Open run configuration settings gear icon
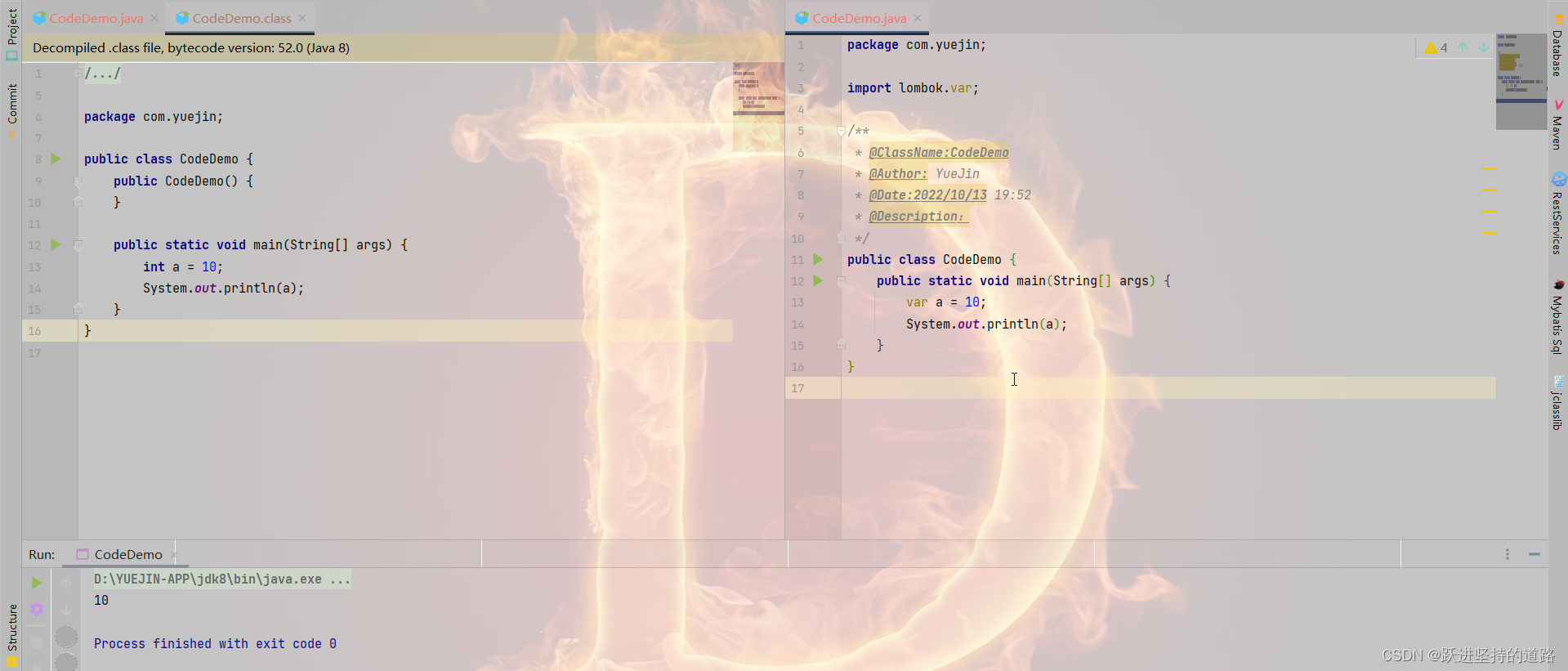This screenshot has width=1568, height=671. point(37,609)
